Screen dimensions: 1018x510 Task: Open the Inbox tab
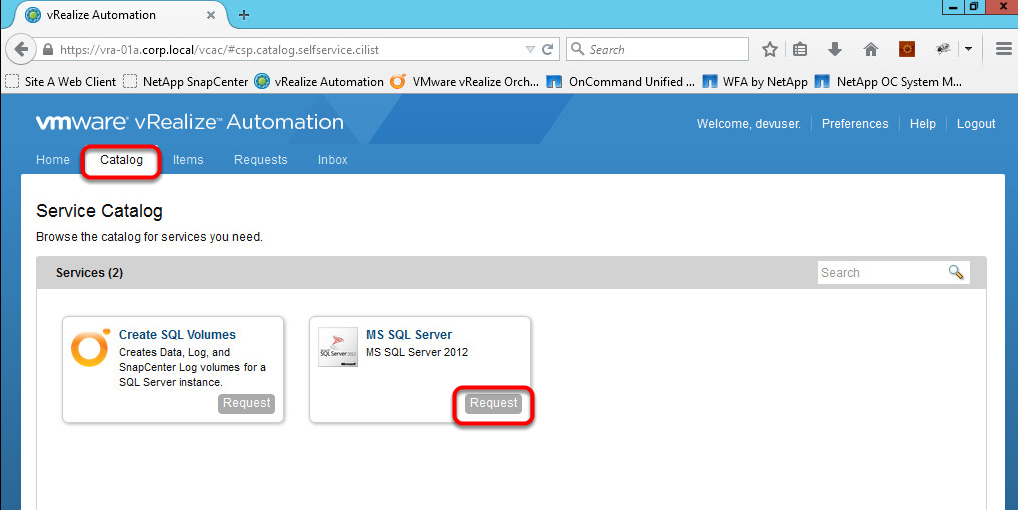tap(332, 160)
